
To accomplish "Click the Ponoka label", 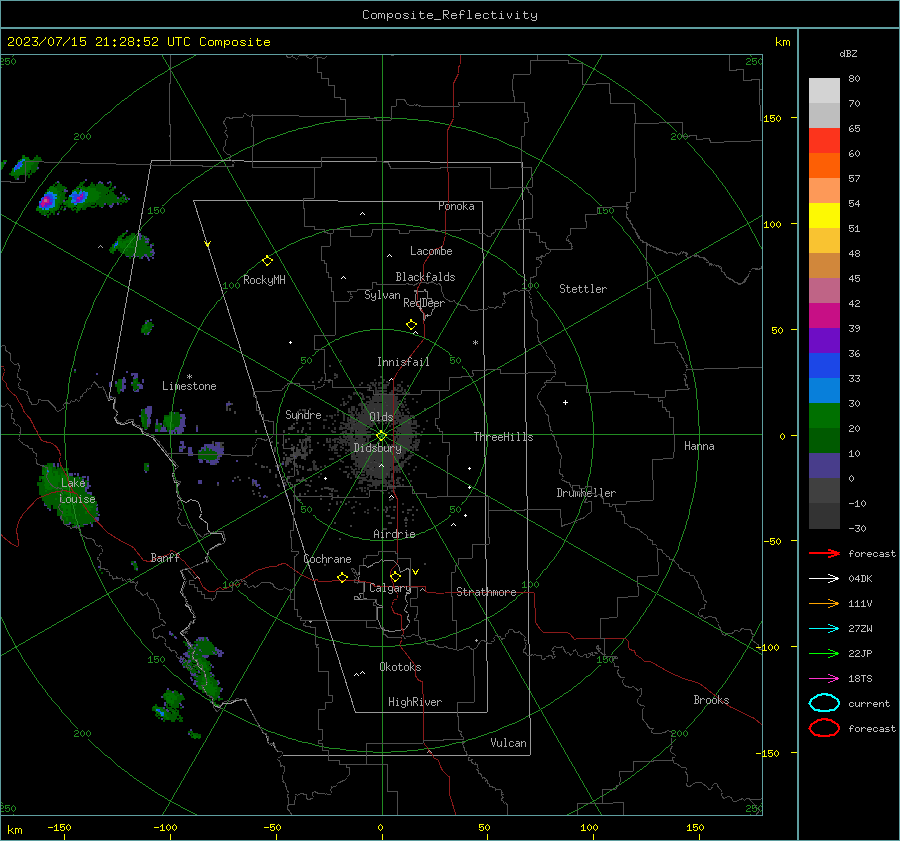I will pos(456,206).
